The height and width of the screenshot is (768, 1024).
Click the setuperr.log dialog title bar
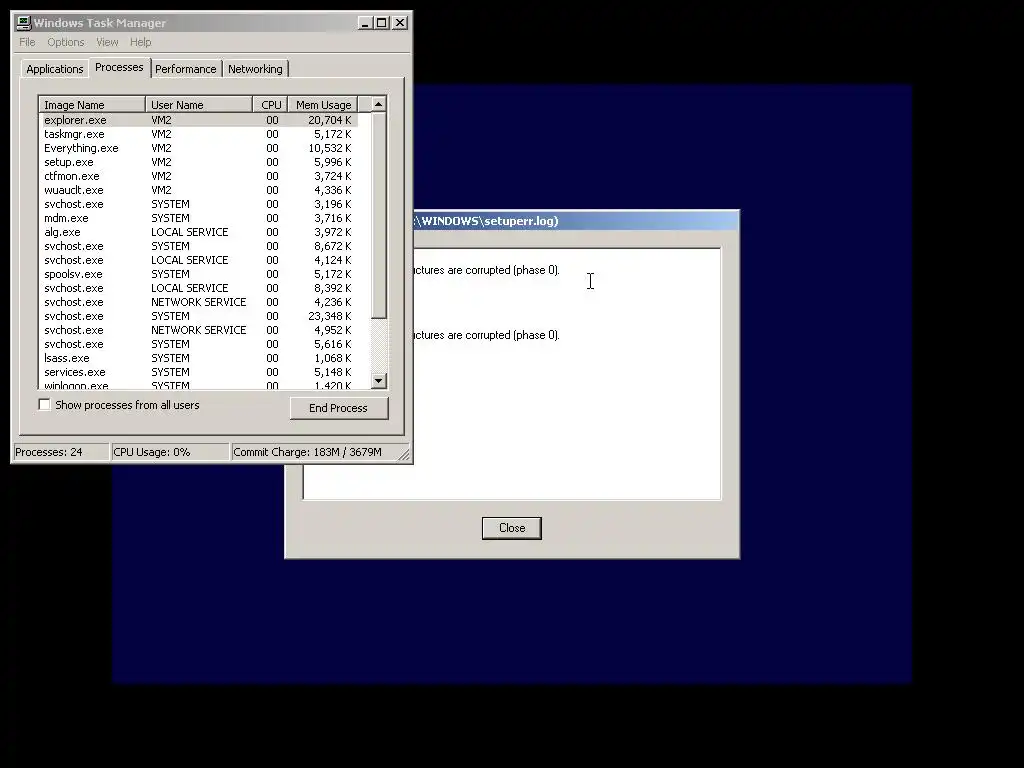coord(577,221)
